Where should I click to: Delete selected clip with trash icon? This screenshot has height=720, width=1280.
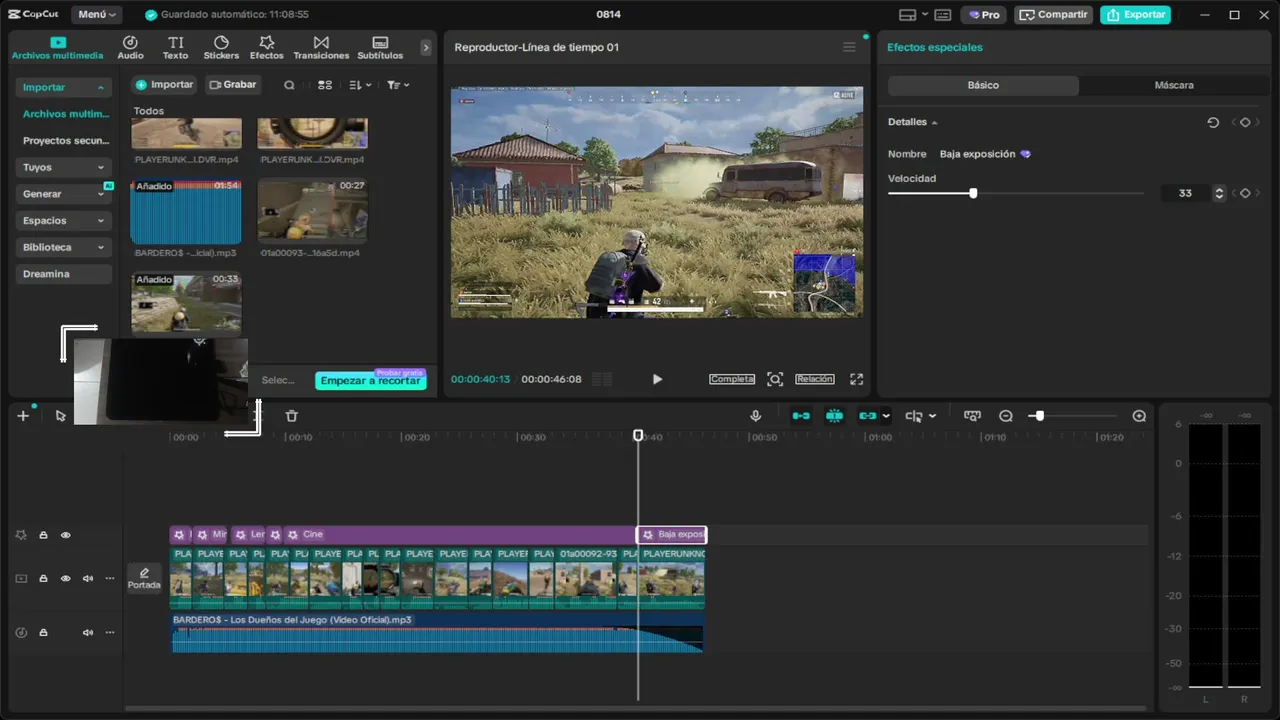click(x=292, y=416)
